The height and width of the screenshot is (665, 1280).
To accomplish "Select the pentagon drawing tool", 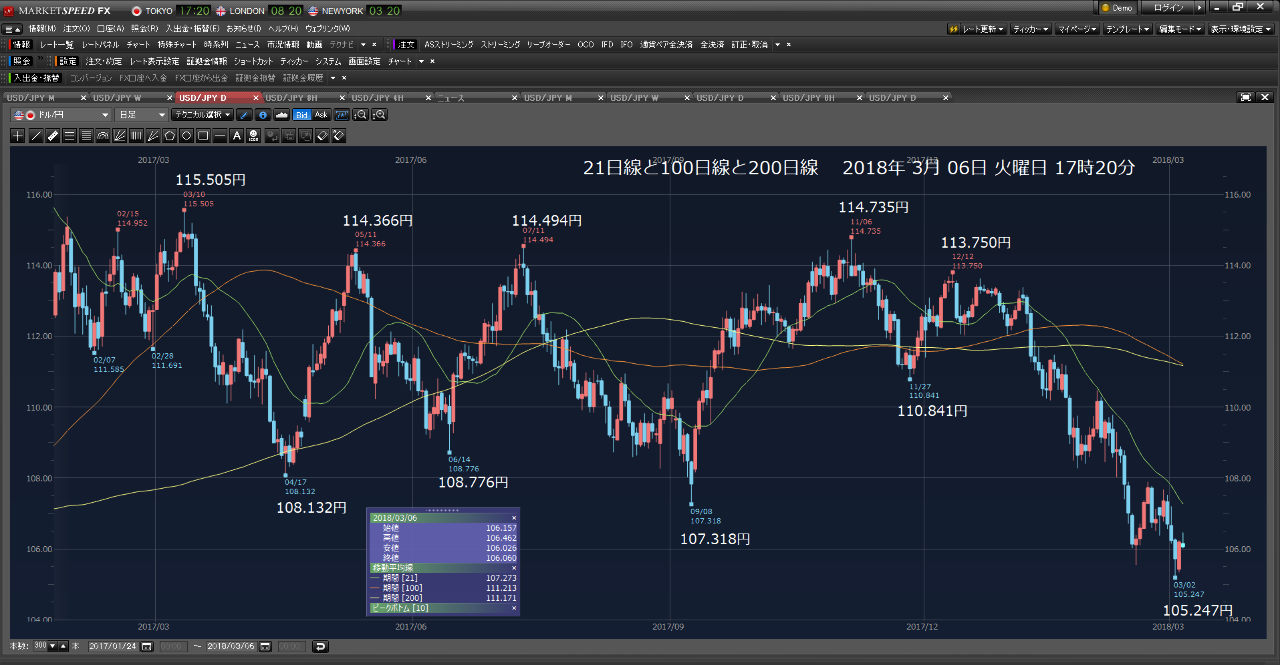I will [x=169, y=135].
